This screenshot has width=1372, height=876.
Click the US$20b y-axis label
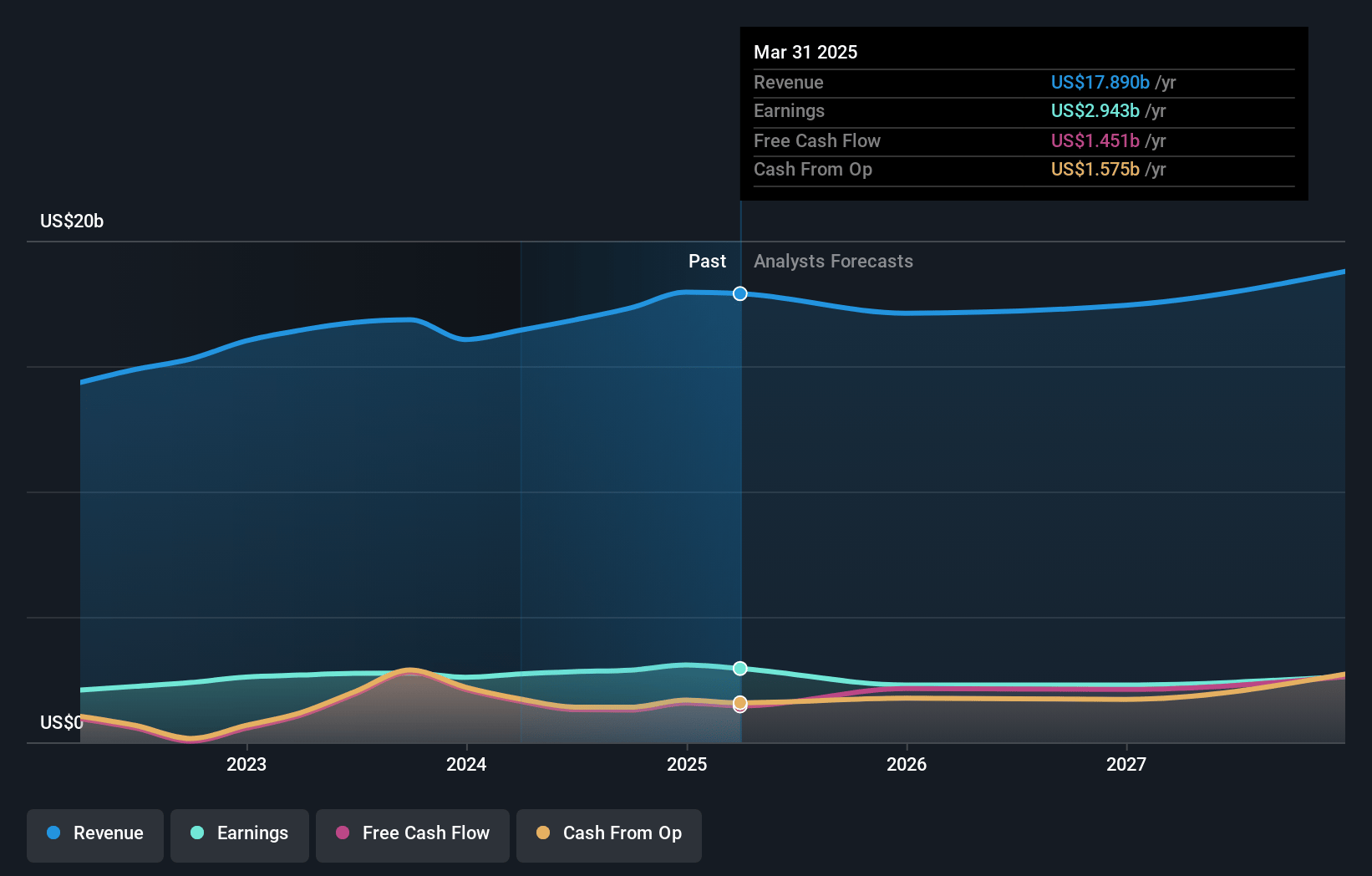[x=72, y=222]
